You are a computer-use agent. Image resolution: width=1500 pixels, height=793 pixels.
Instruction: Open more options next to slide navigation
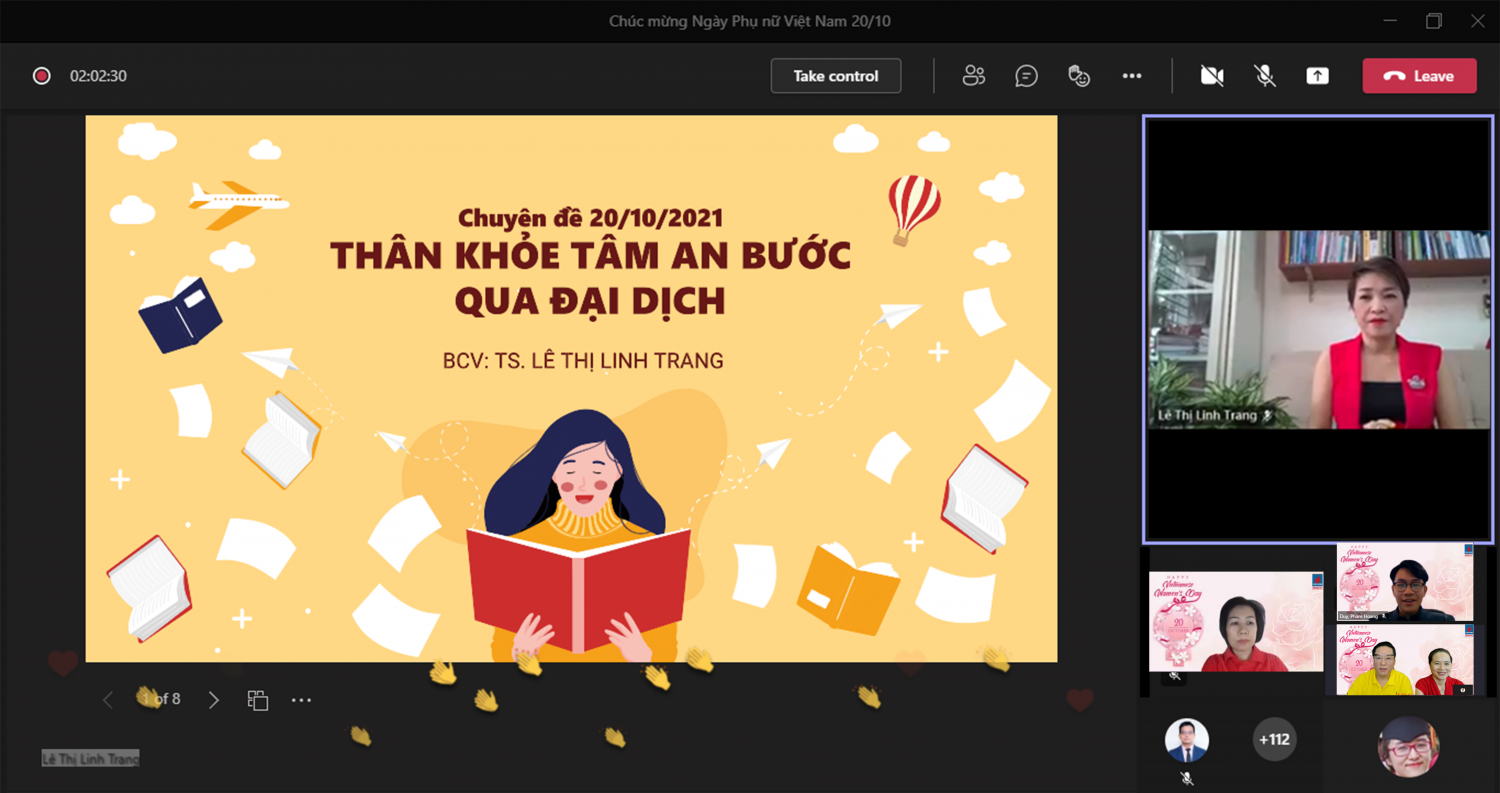tap(301, 700)
